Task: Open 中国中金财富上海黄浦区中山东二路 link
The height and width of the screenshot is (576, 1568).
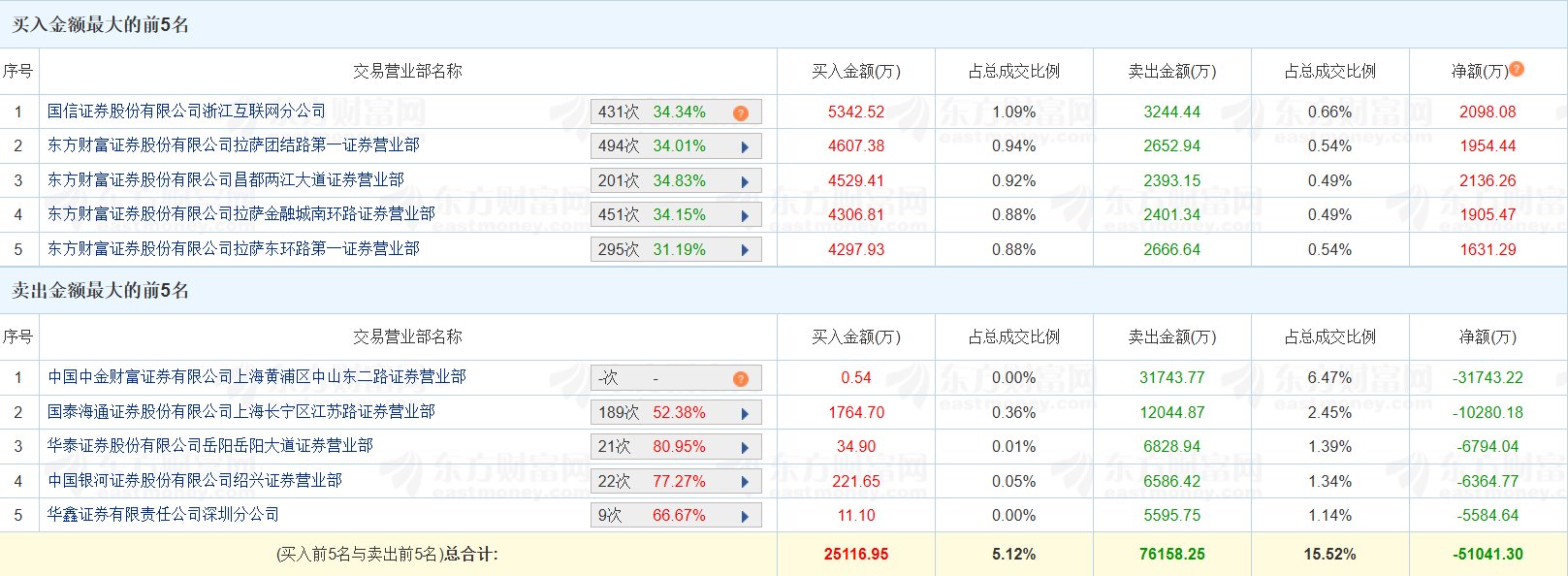Action: click(x=257, y=377)
